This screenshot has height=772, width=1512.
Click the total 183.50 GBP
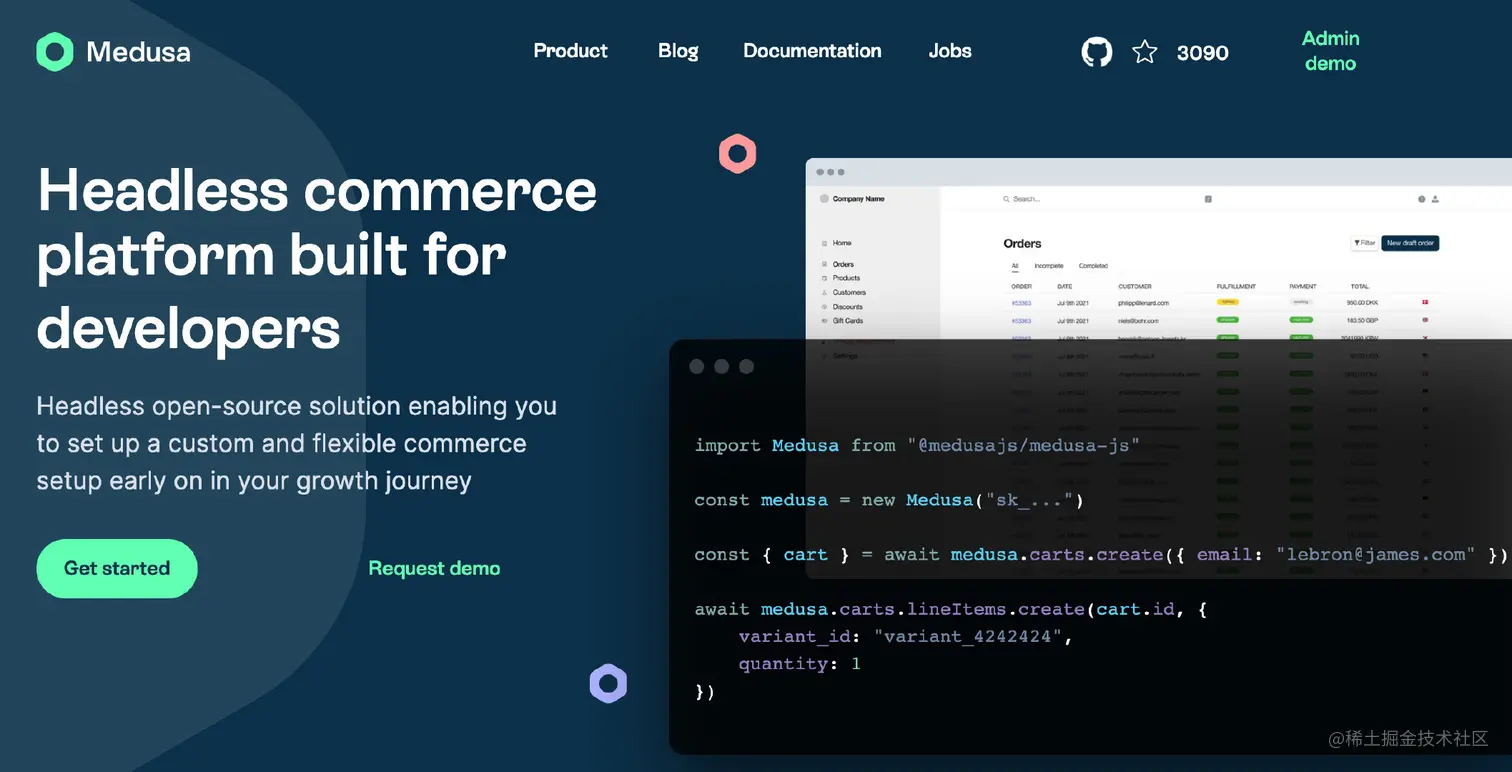coord(1362,320)
